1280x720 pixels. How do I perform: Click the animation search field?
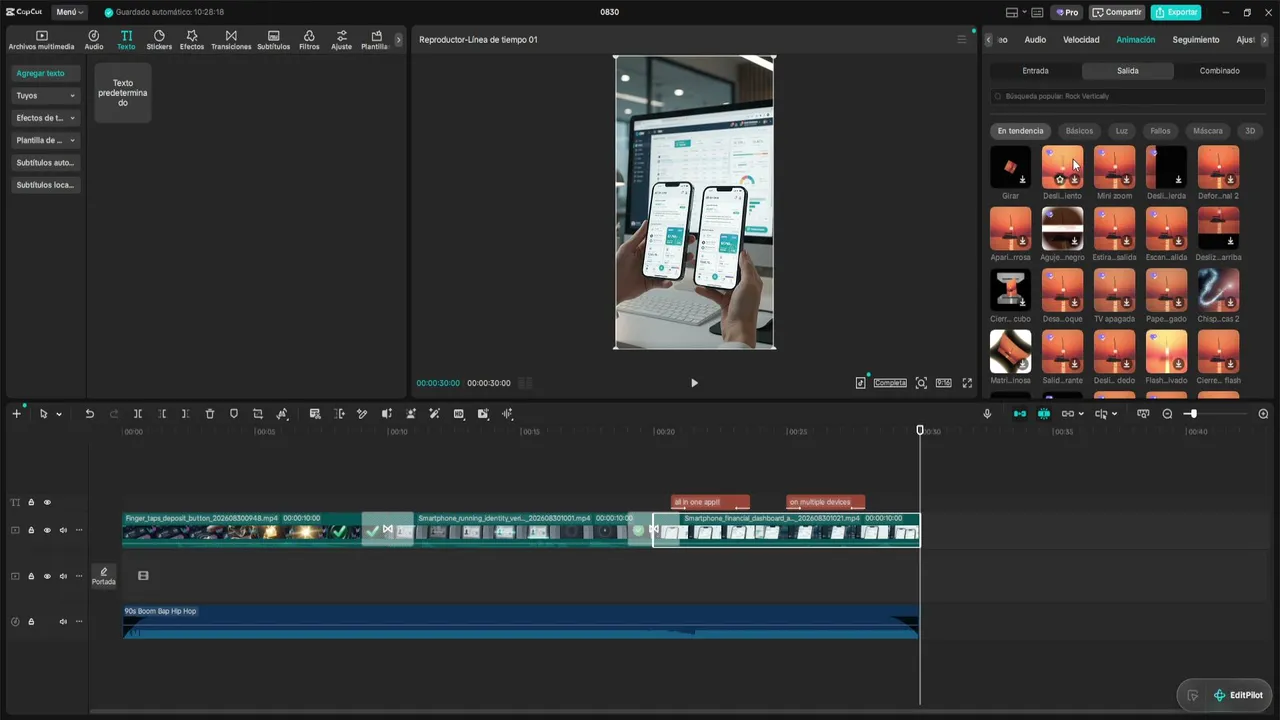pos(1127,96)
